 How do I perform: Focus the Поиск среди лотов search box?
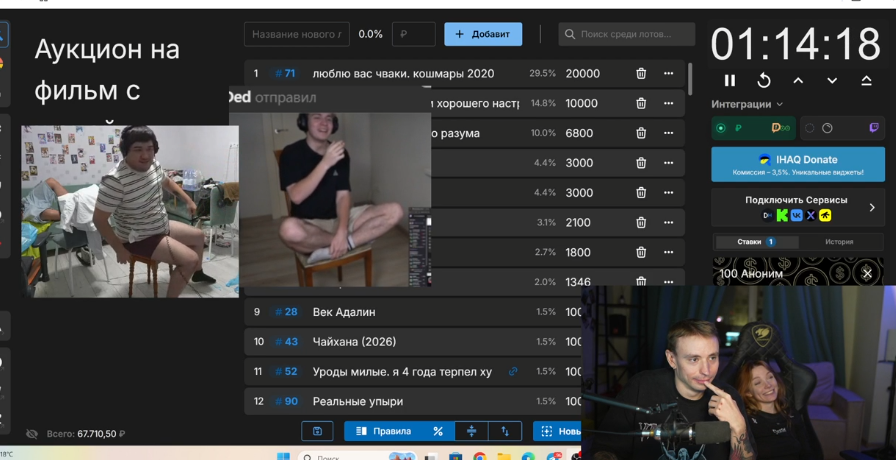tap(627, 34)
